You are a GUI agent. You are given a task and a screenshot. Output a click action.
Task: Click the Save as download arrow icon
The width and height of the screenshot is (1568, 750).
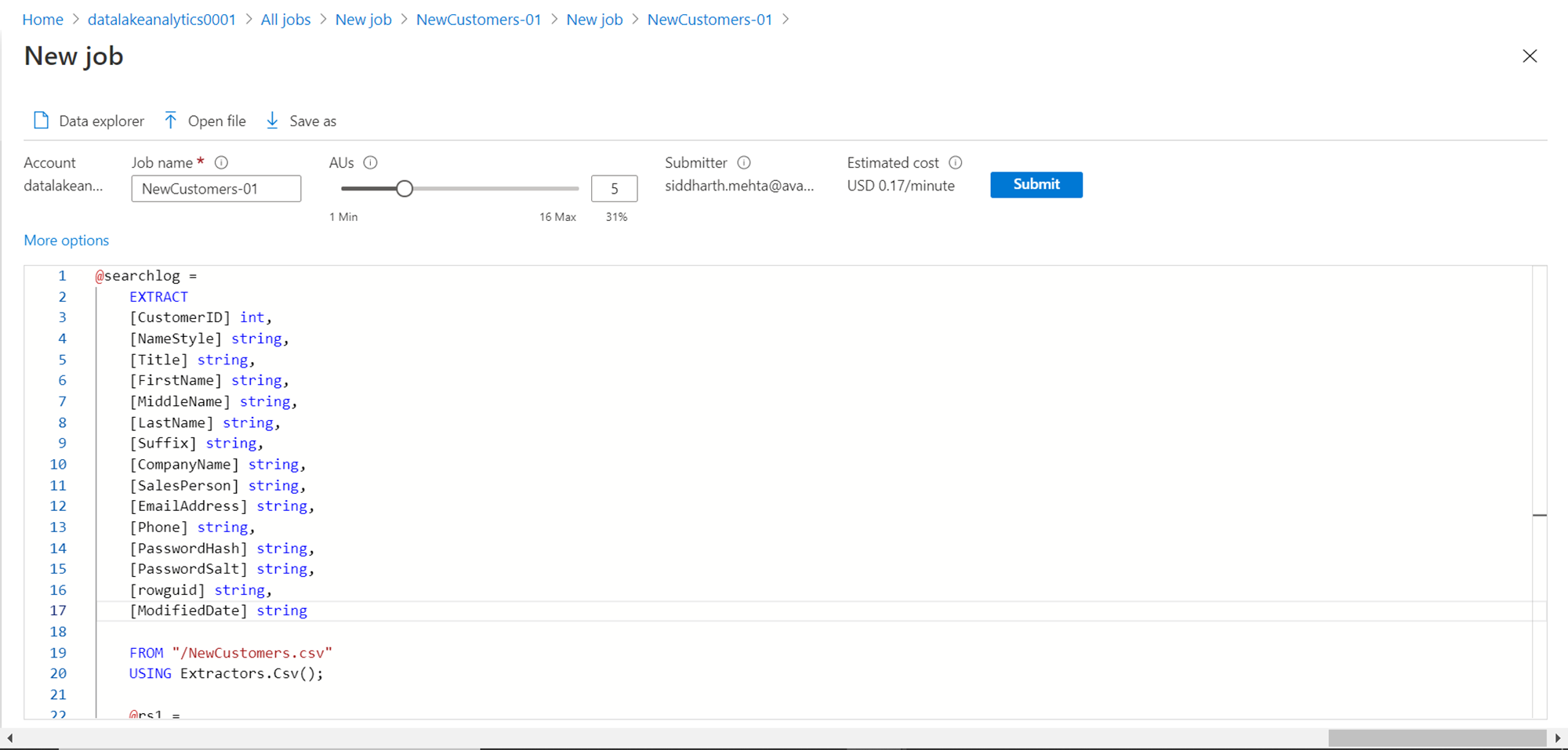click(x=272, y=121)
